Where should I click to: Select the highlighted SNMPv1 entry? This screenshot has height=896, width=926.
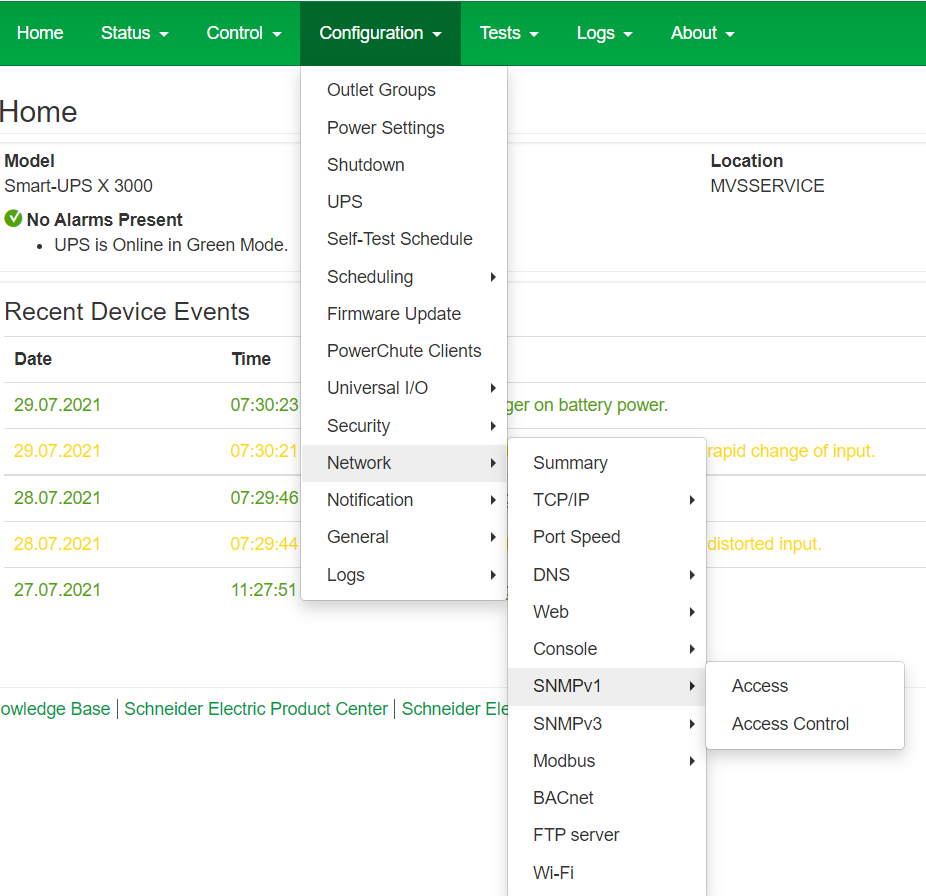pos(607,686)
